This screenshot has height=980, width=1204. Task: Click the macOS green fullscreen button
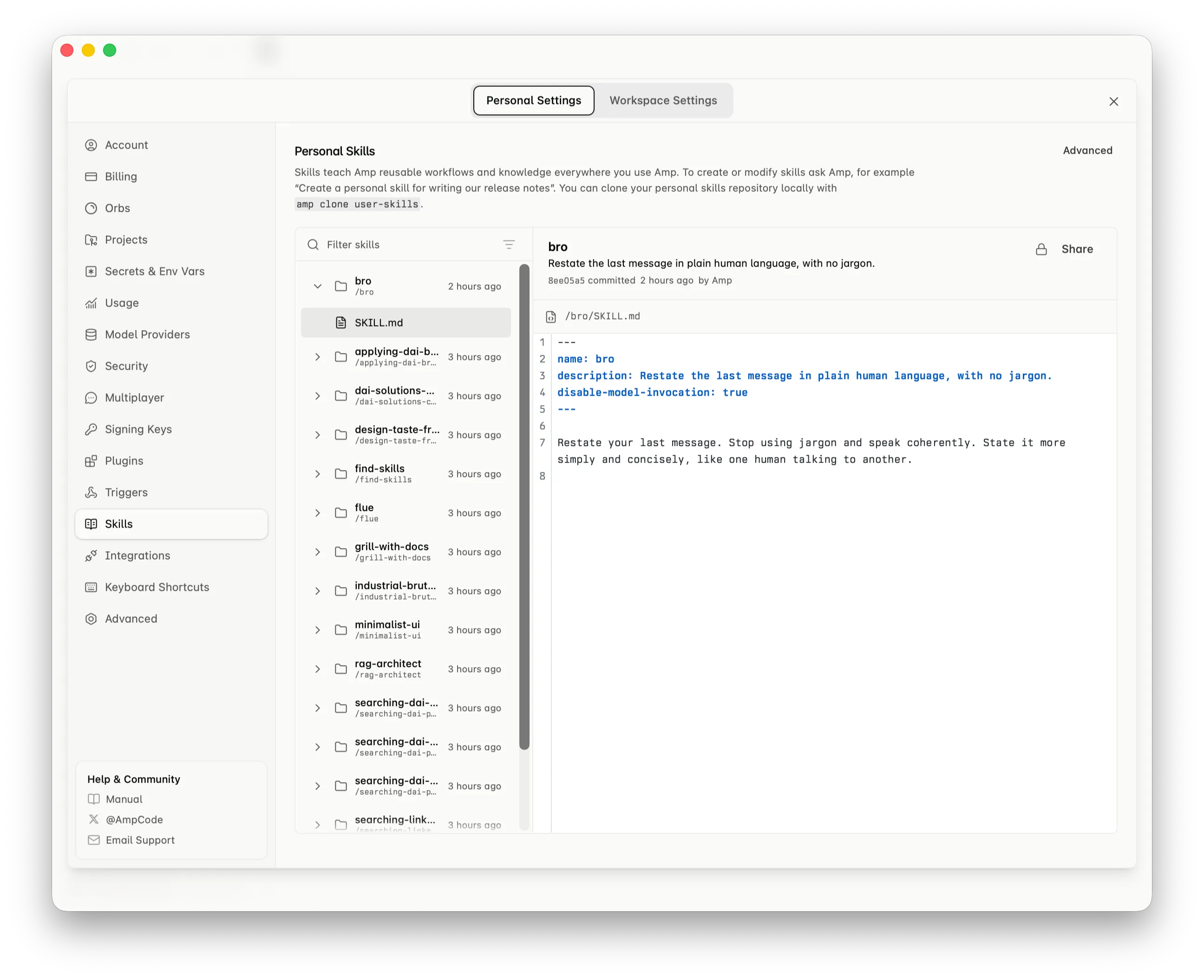point(110,50)
